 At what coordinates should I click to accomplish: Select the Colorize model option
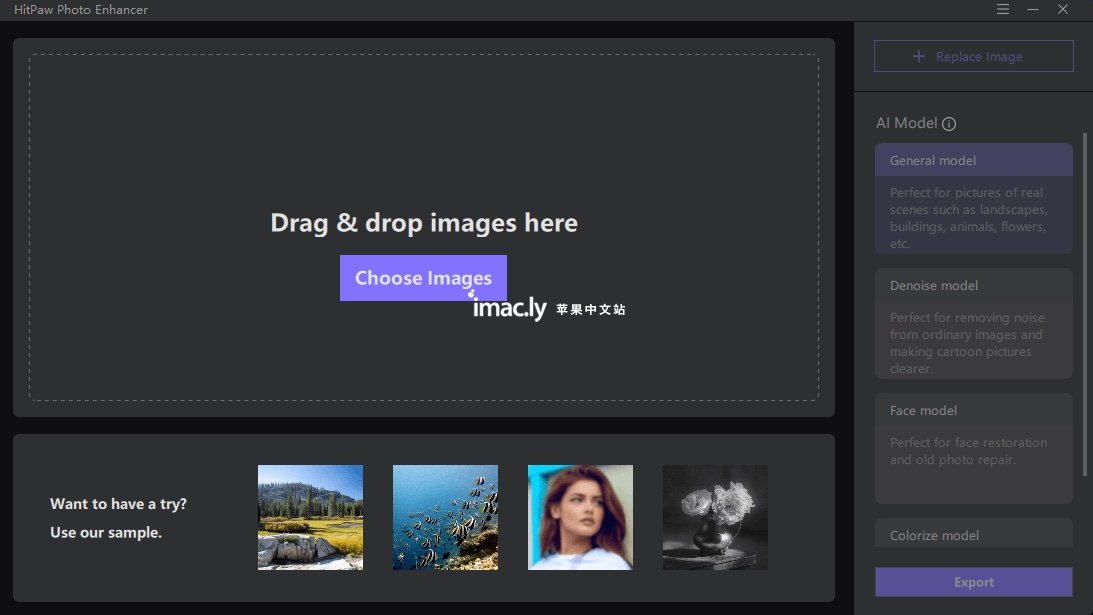(x=974, y=533)
